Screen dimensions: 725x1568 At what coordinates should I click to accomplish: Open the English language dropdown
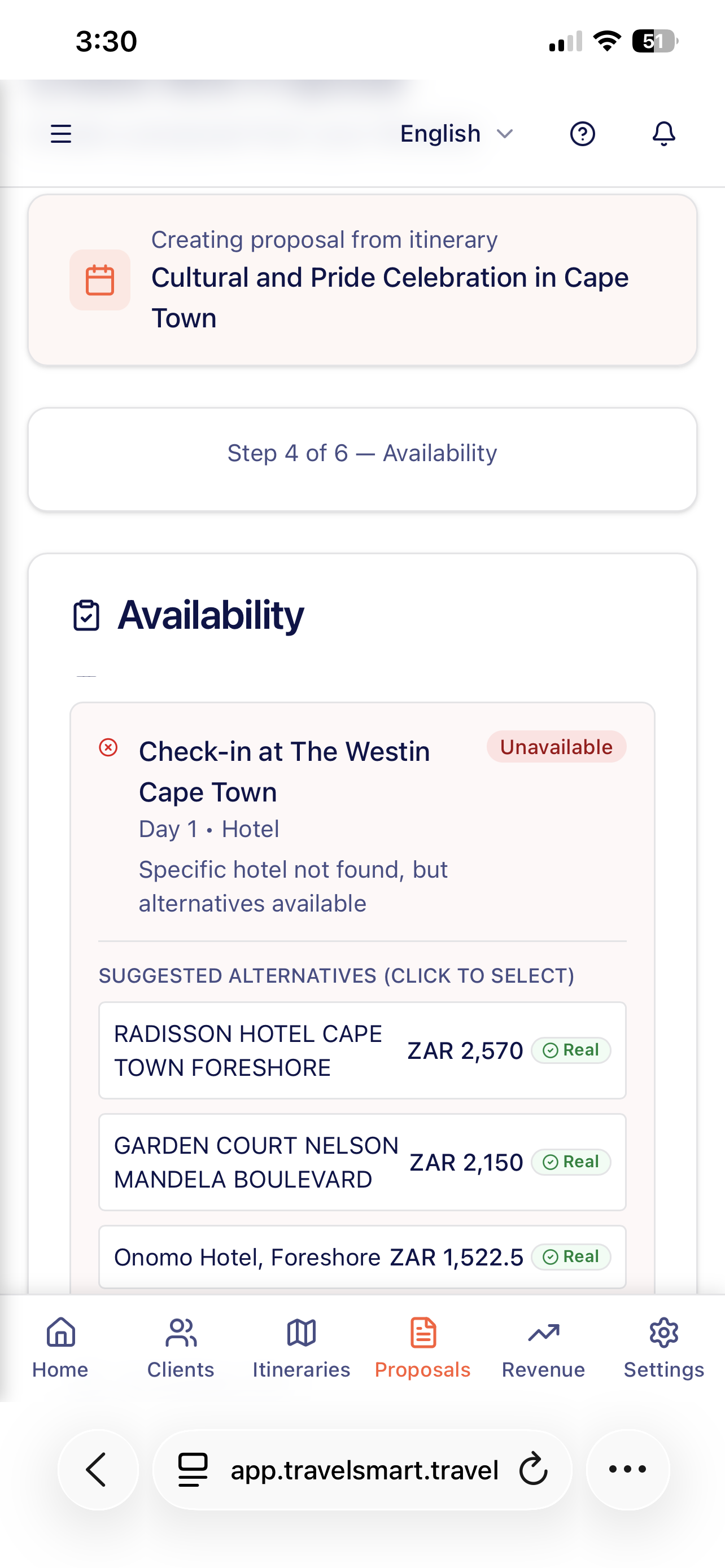tap(456, 133)
